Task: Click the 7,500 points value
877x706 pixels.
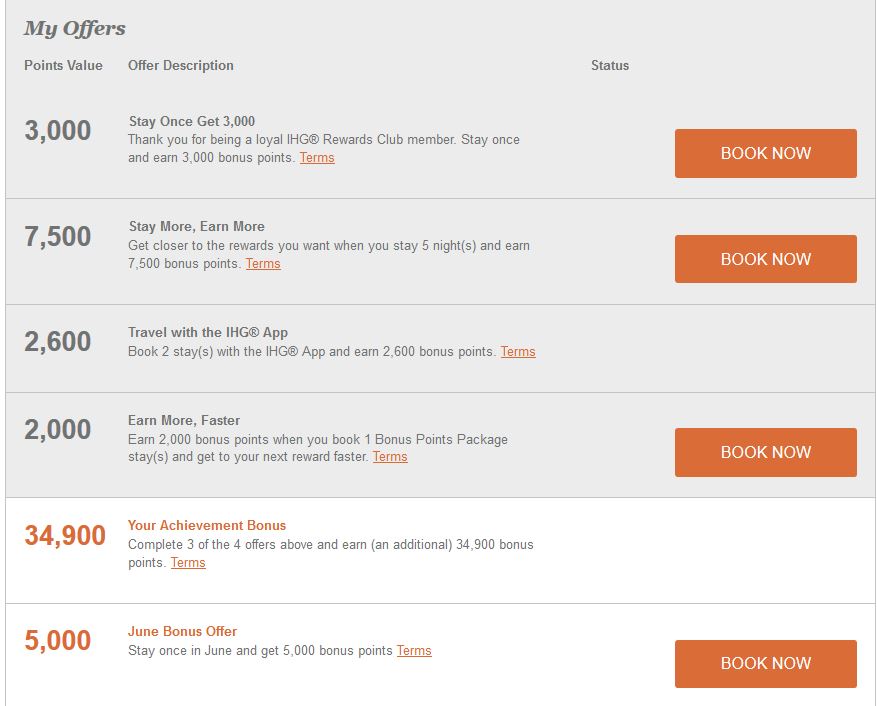Action: coord(58,236)
